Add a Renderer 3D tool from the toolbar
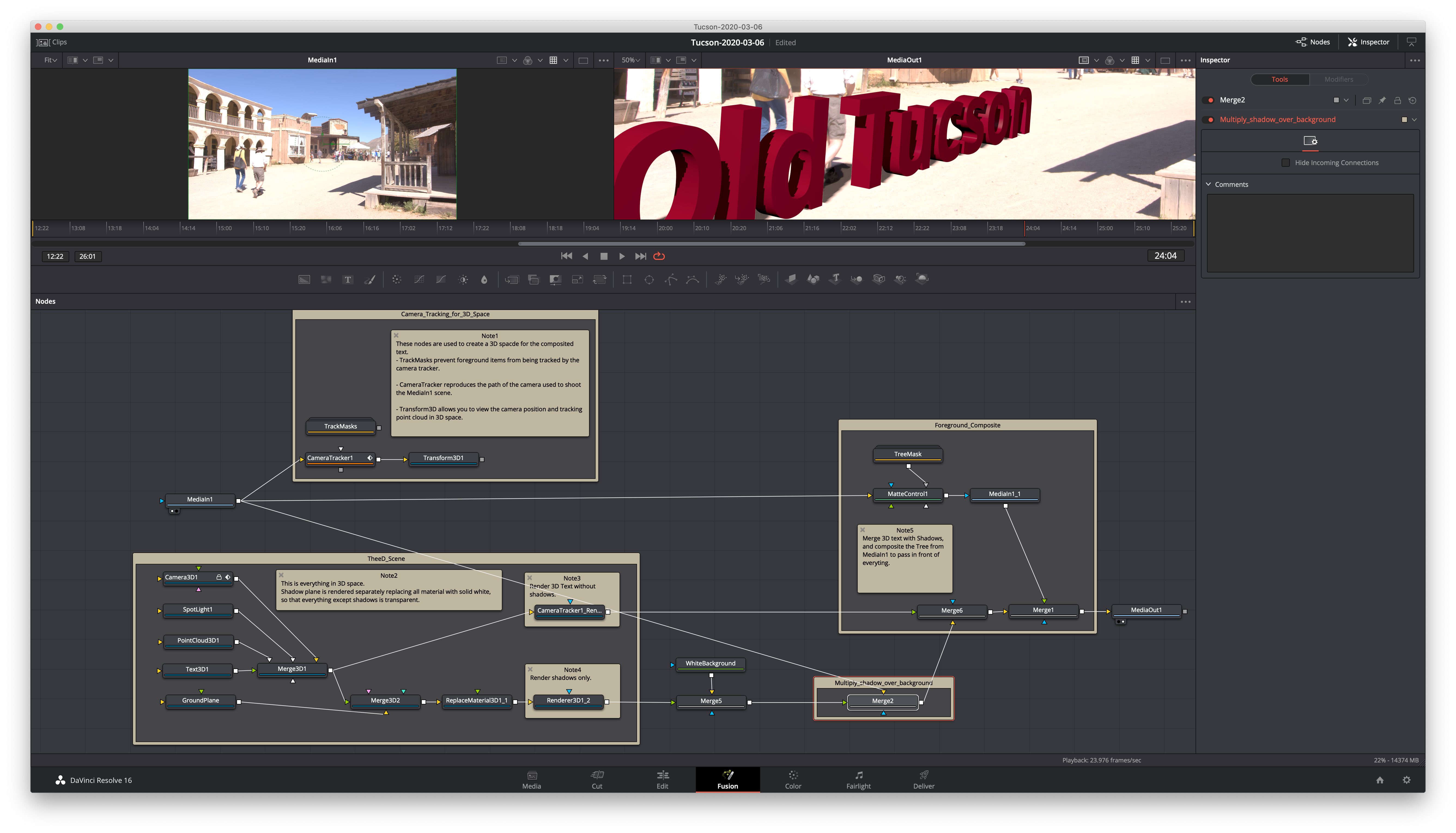 pyautogui.click(x=922, y=279)
